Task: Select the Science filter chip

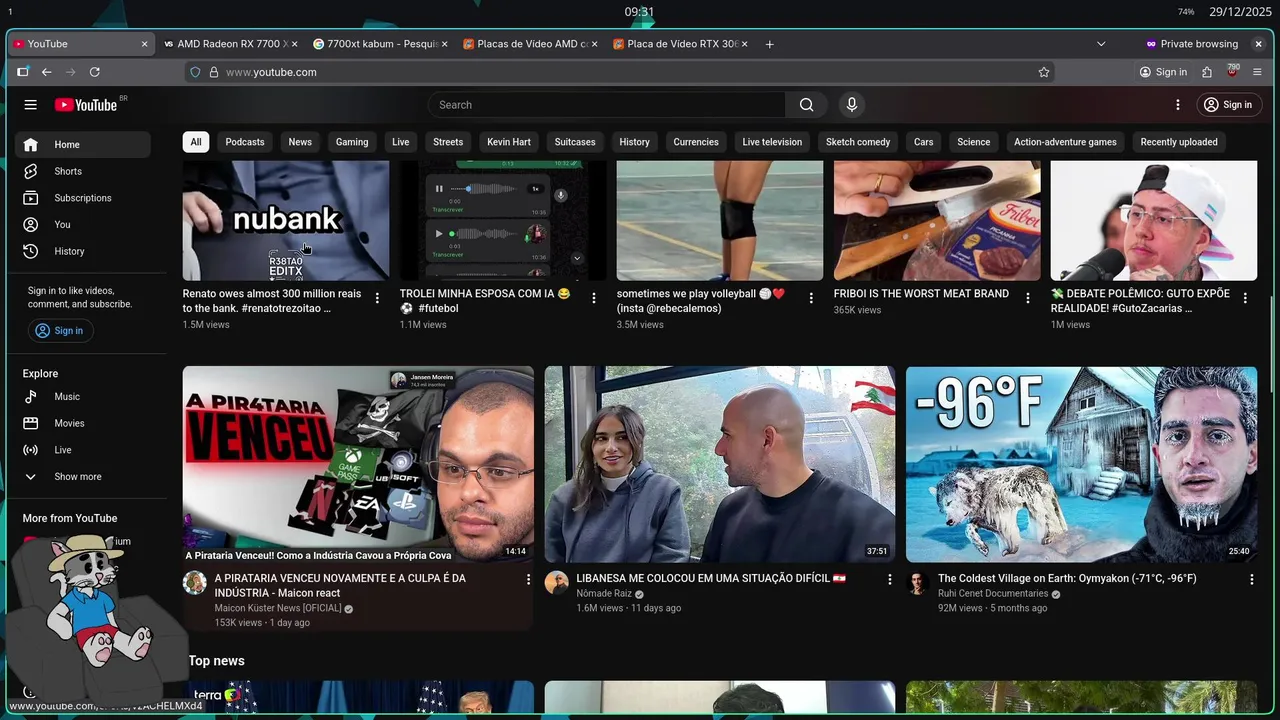Action: tap(973, 142)
